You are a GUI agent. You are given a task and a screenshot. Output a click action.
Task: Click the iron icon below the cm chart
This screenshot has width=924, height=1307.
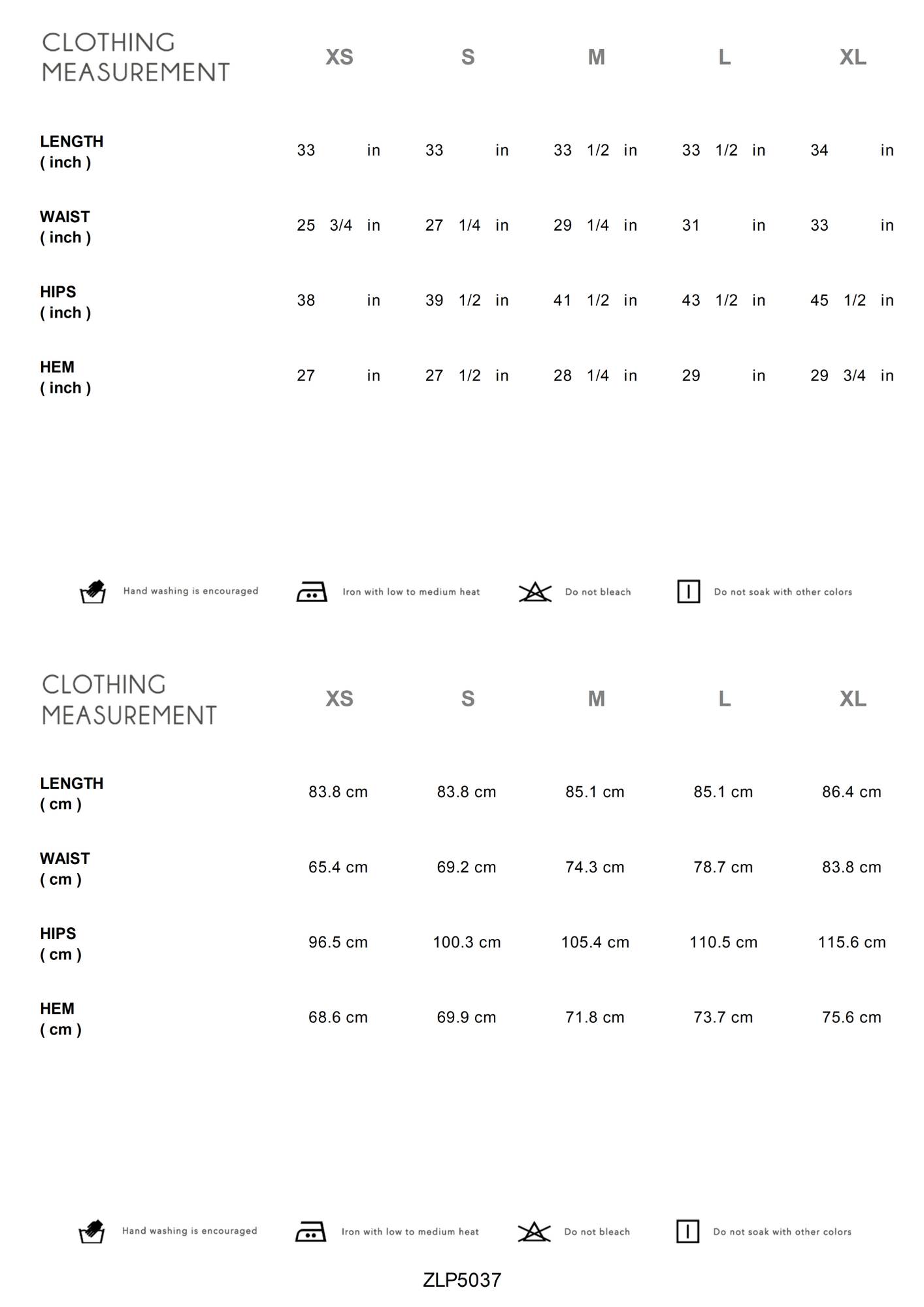coord(310,1231)
